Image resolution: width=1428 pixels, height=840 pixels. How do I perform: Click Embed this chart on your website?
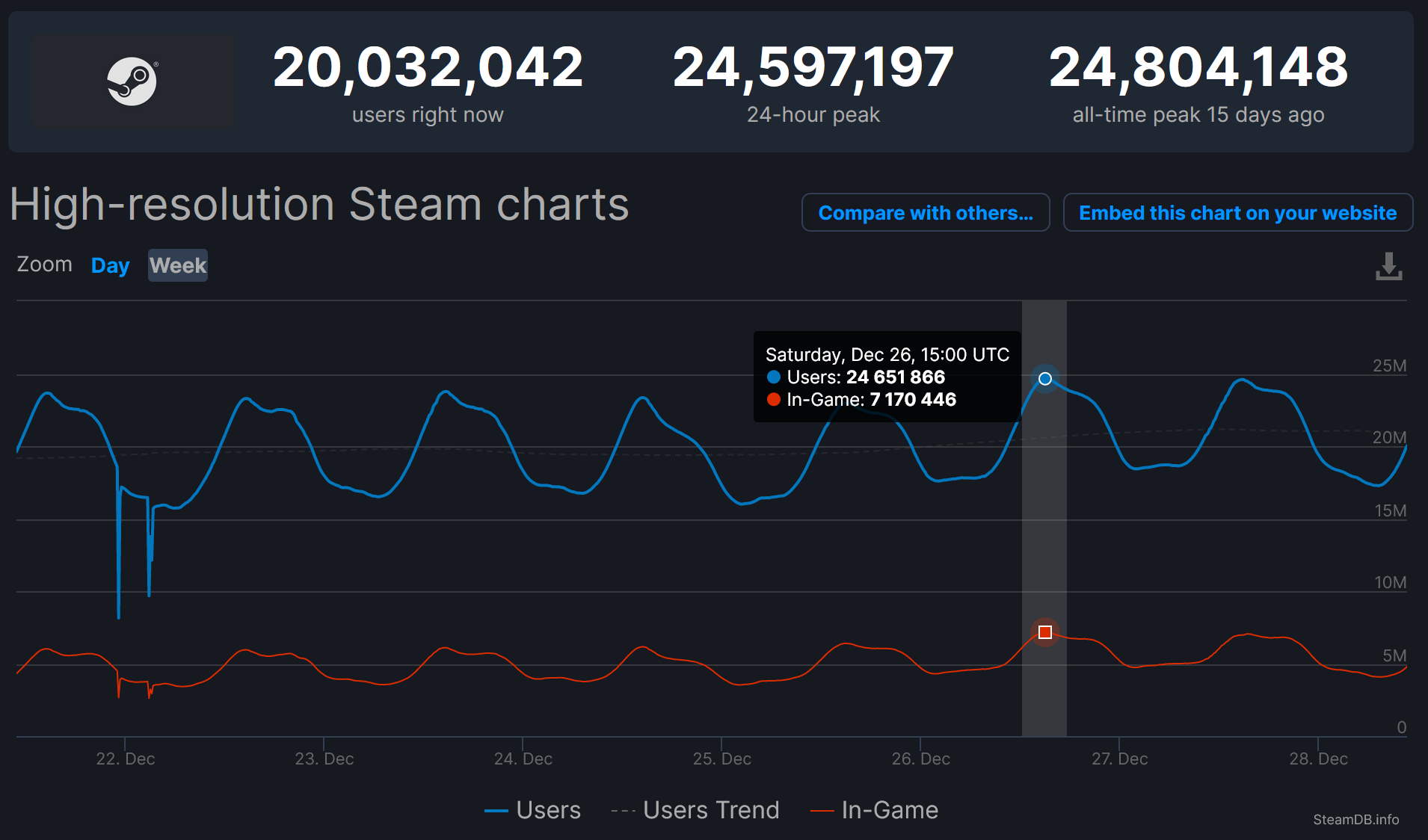[x=1237, y=212]
